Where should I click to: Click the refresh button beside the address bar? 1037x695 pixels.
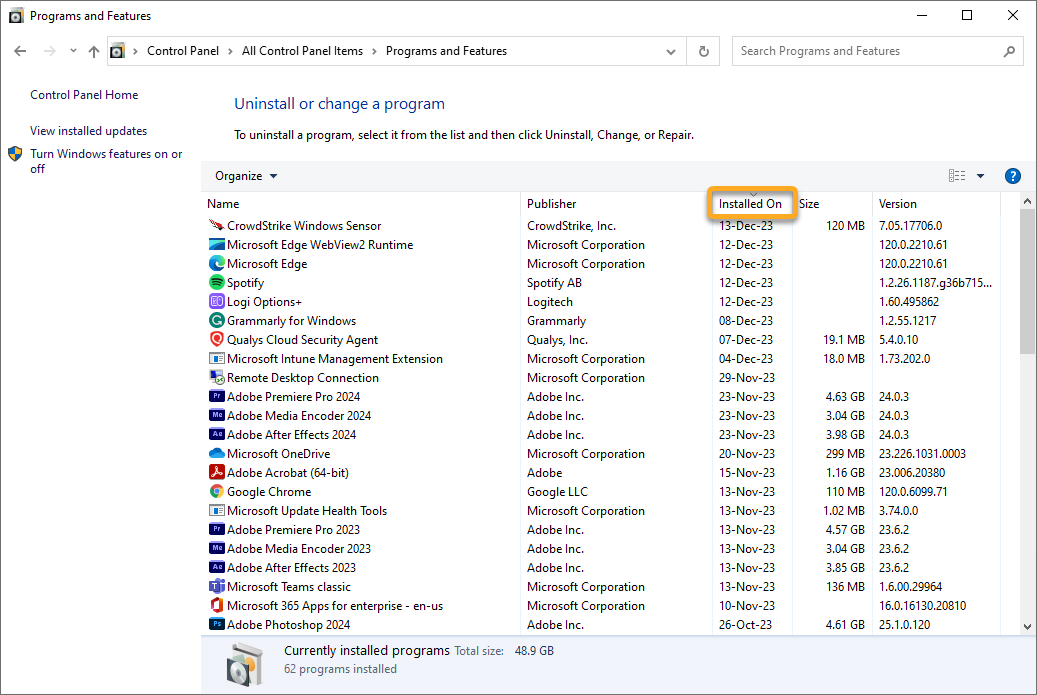click(x=704, y=51)
